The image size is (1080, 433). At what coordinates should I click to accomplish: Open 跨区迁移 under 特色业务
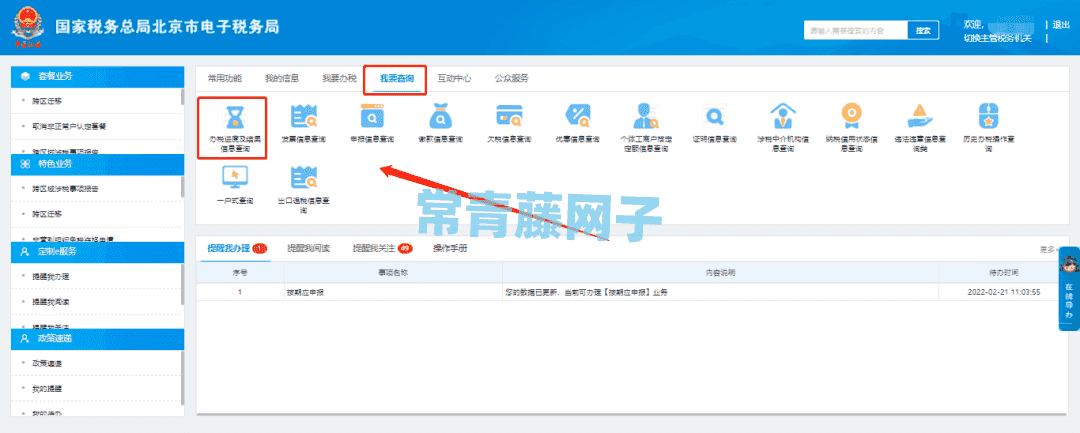click(x=47, y=214)
